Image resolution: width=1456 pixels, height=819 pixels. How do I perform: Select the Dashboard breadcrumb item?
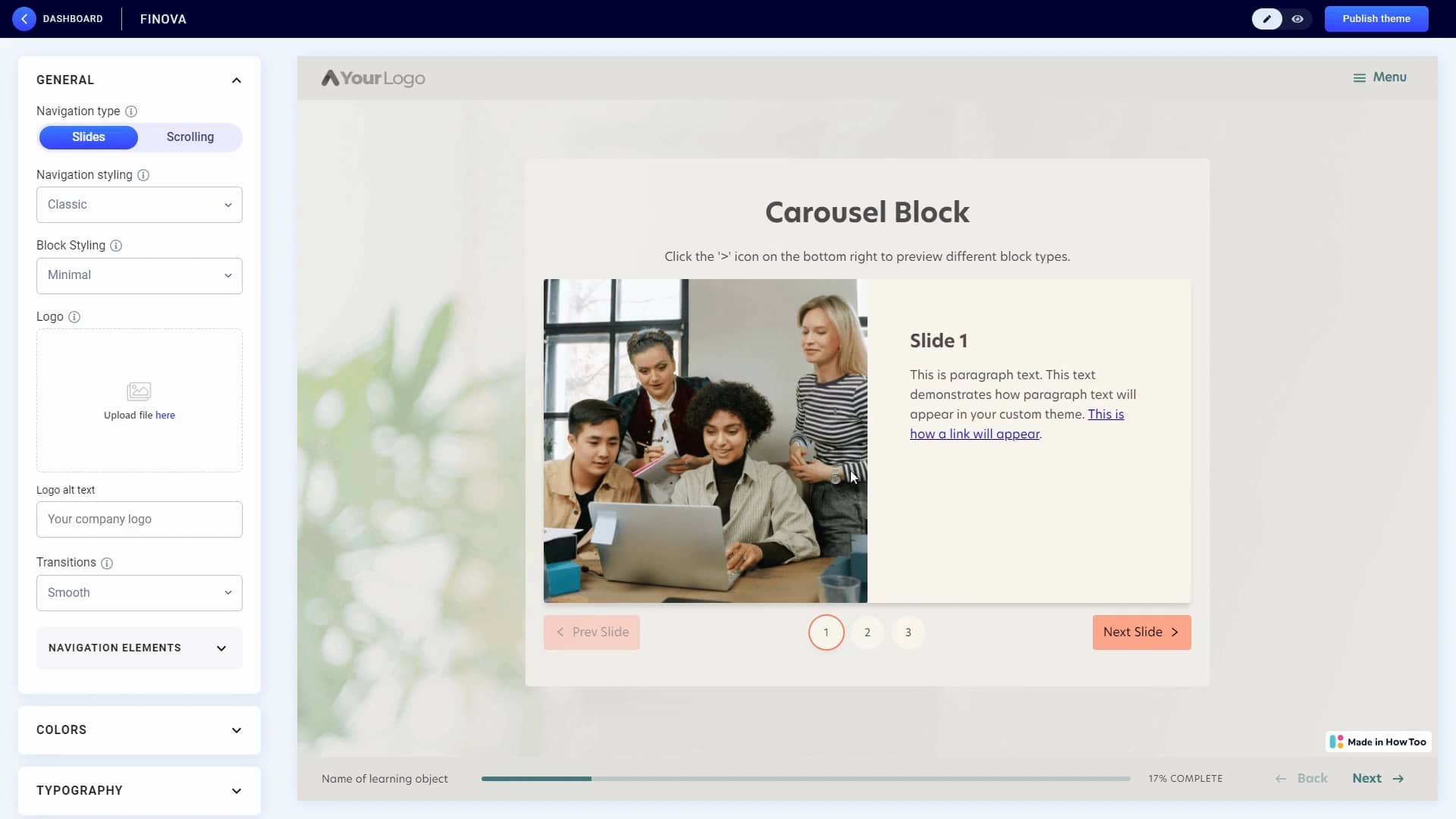[x=72, y=18]
